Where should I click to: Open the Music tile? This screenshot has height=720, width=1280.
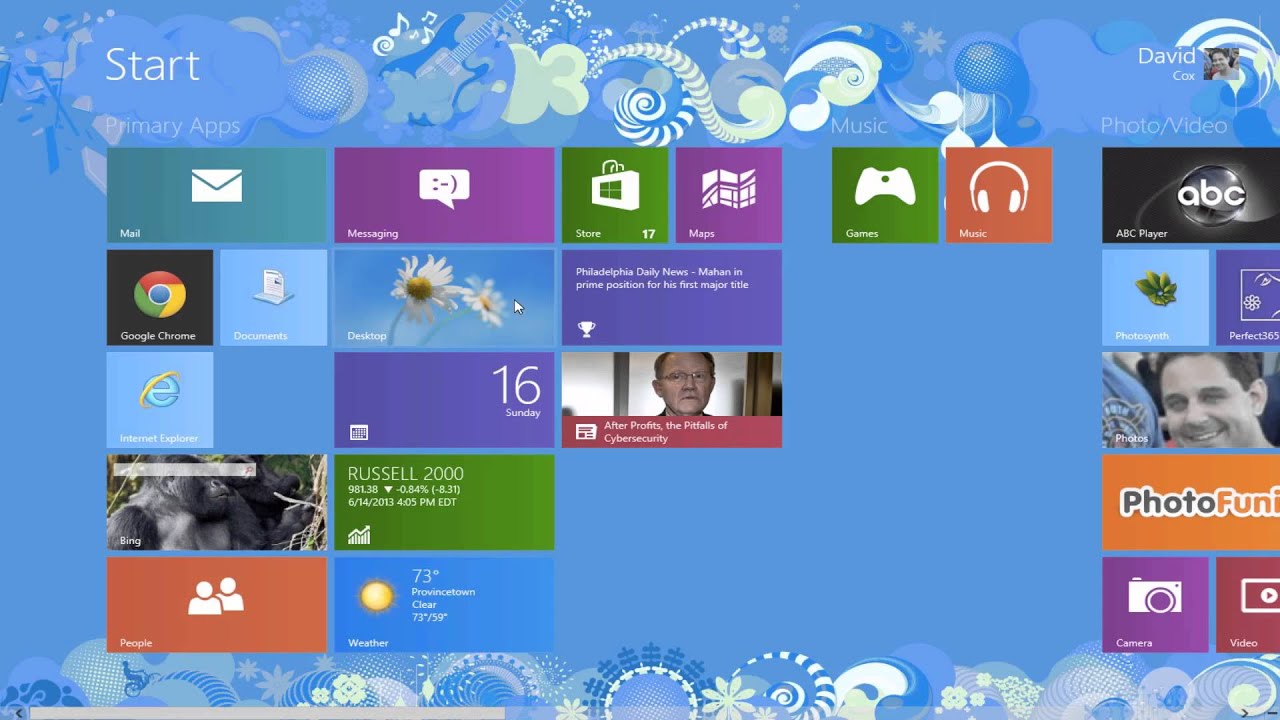tap(998, 195)
